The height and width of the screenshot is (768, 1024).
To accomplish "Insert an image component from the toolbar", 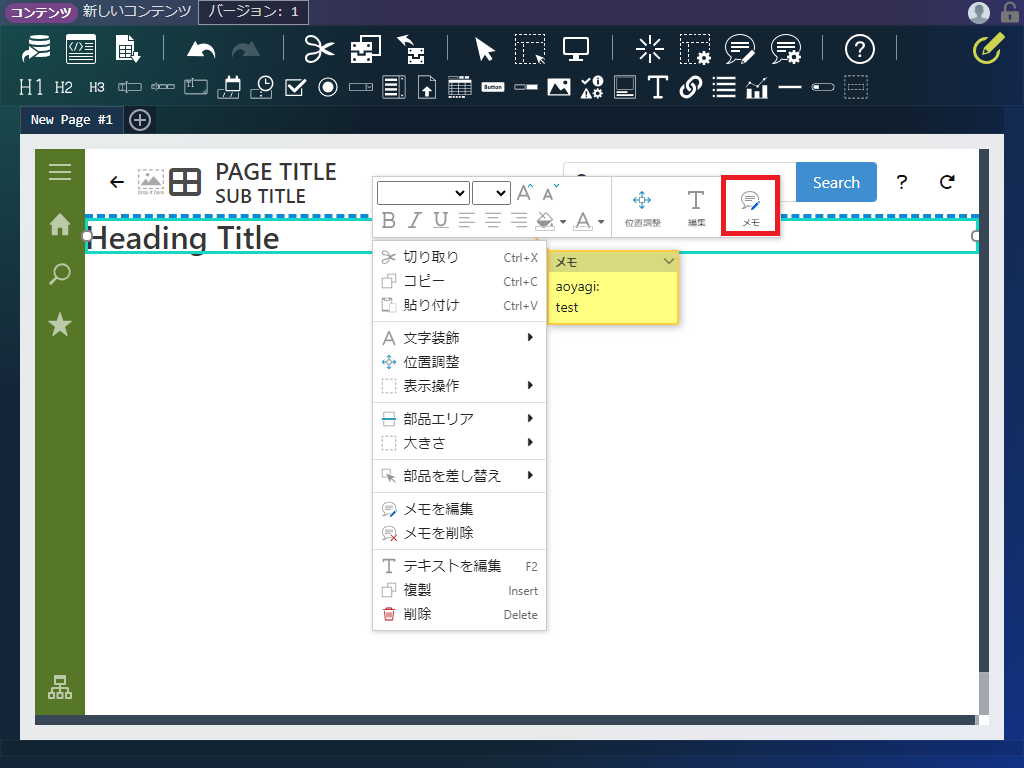I will 558,87.
